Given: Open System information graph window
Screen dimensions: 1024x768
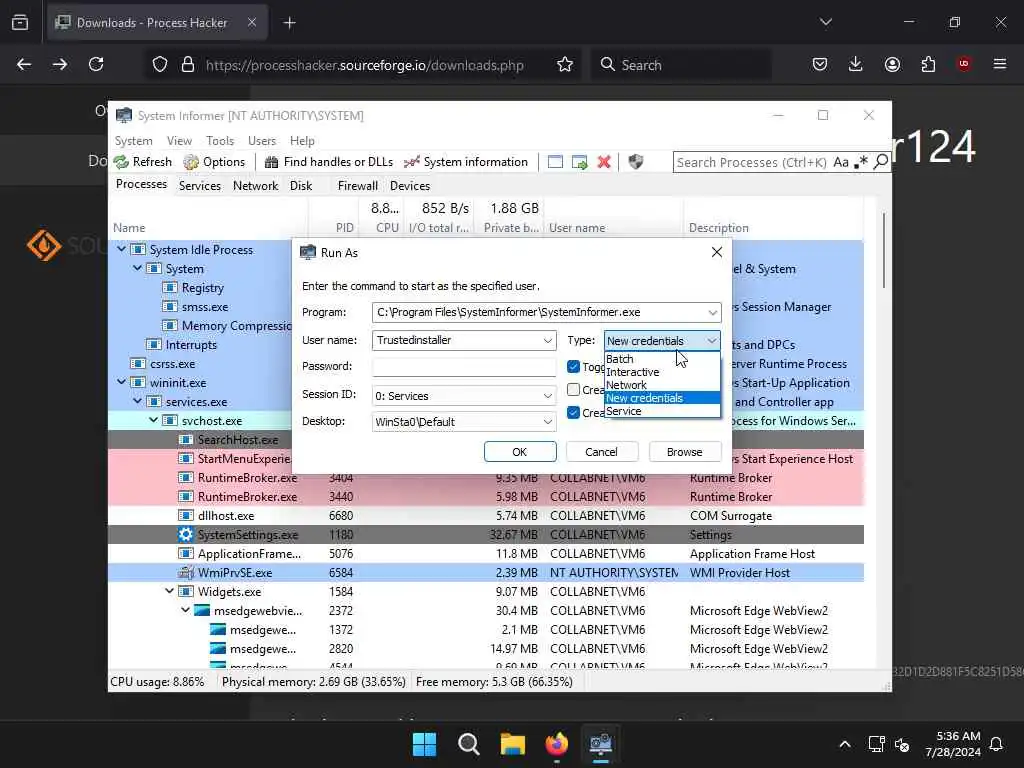Looking at the screenshot, I should 466,162.
